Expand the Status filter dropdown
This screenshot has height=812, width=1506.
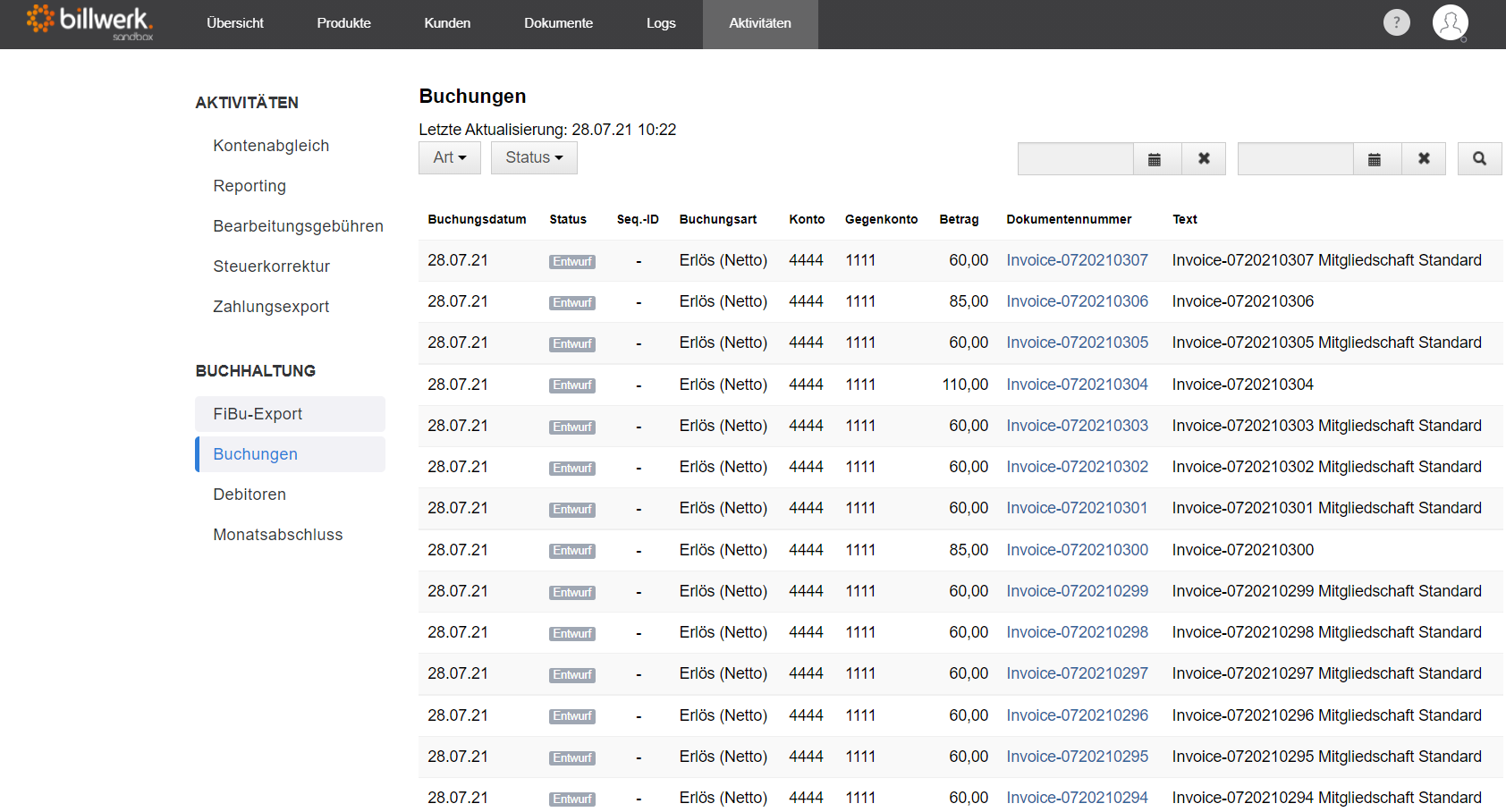534,157
